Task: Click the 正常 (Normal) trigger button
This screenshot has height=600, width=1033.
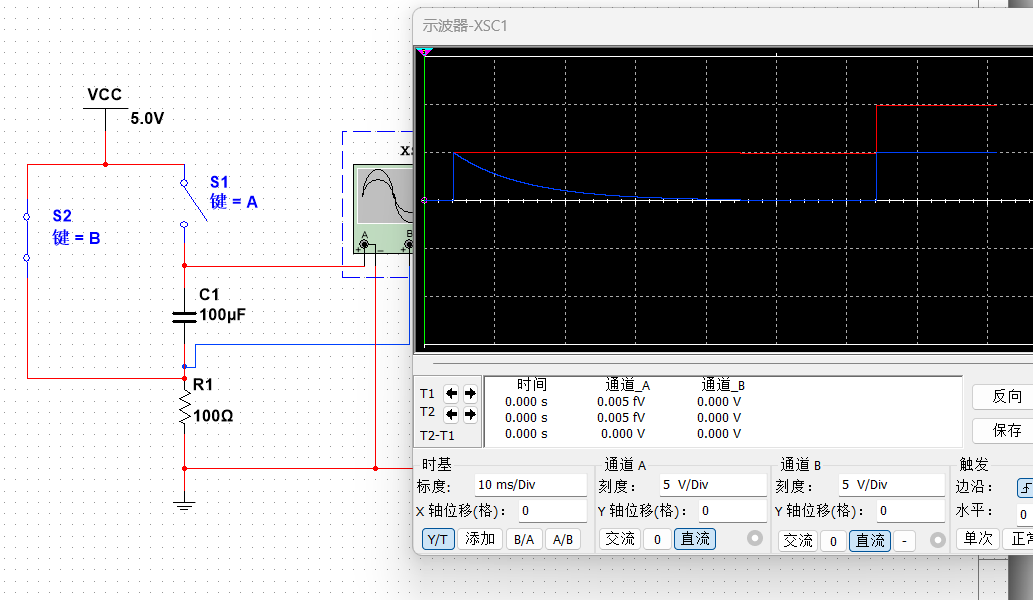Action: (x=1020, y=539)
